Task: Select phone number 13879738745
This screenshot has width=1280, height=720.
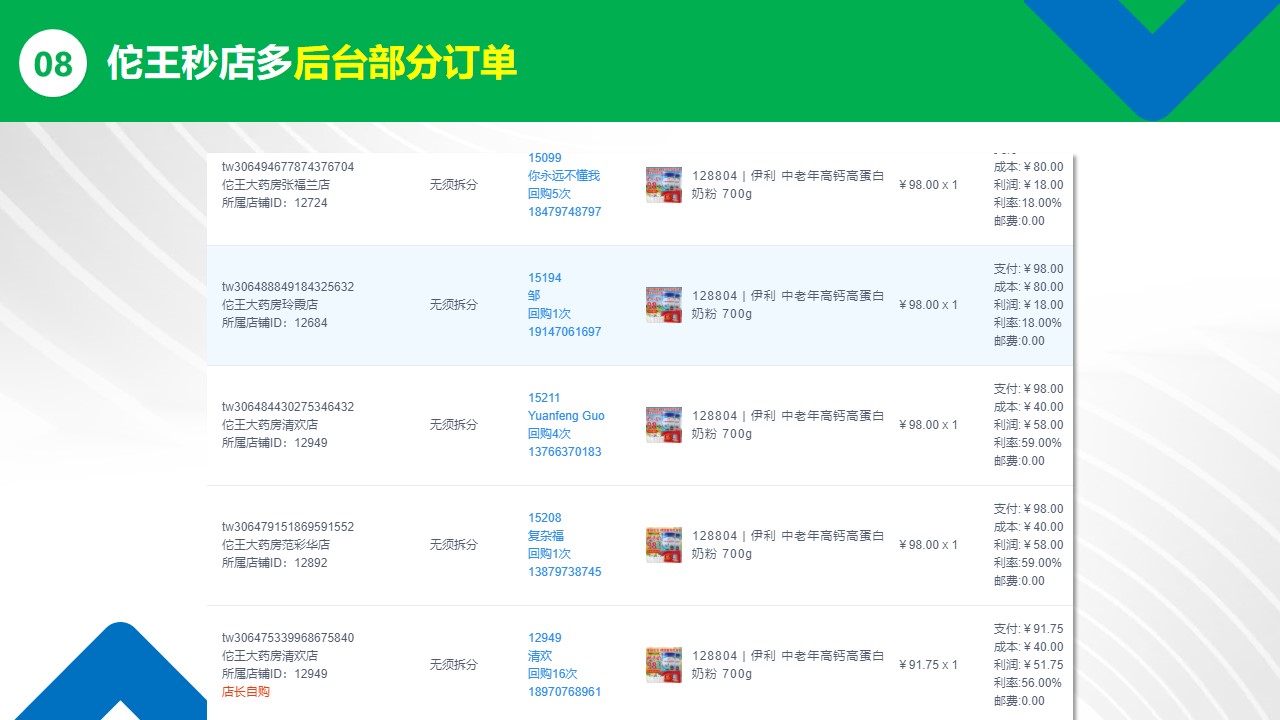Action: [x=565, y=572]
